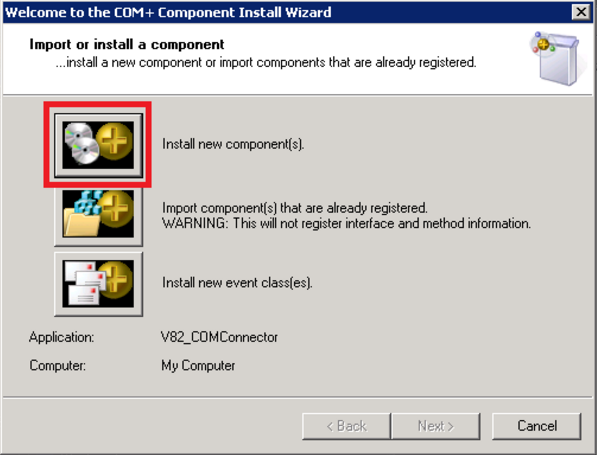Select the 'Install new event class(es).' text label
The image size is (597, 455).
(x=237, y=283)
